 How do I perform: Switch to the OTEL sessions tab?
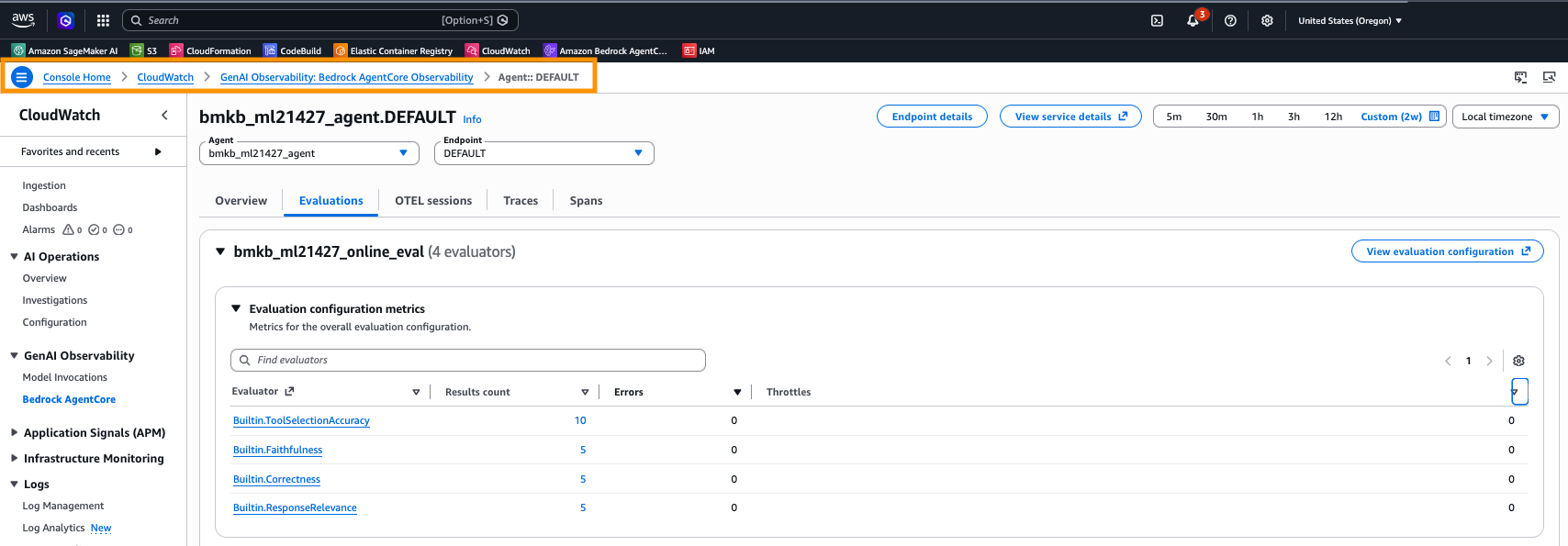click(x=433, y=201)
